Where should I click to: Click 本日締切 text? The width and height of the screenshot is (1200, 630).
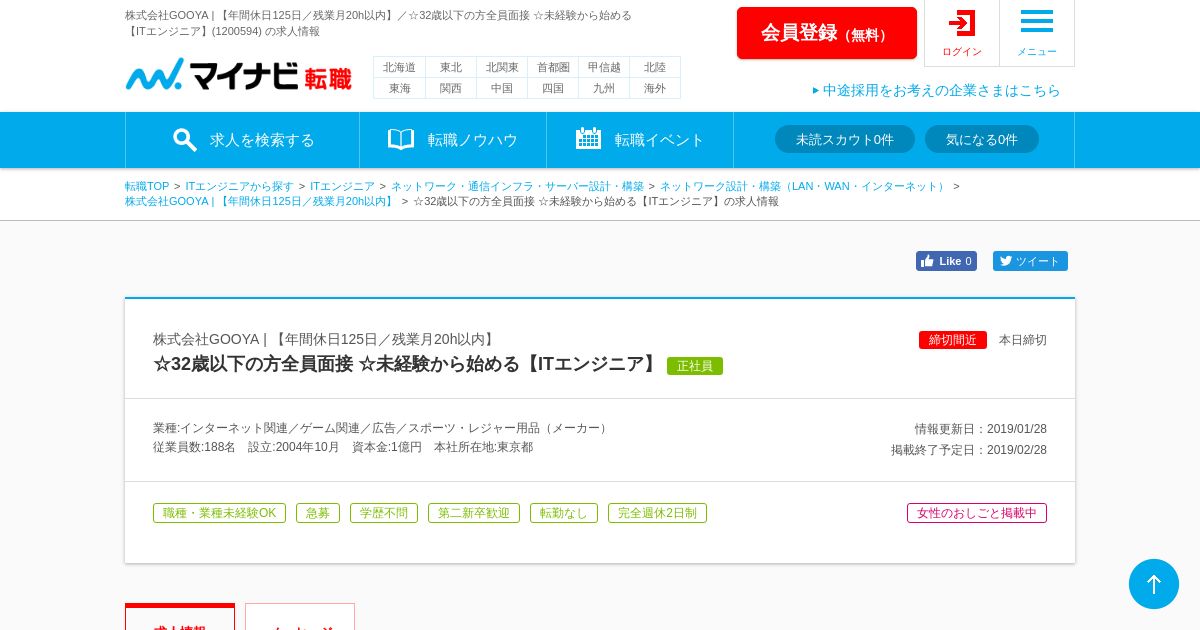(x=1023, y=340)
